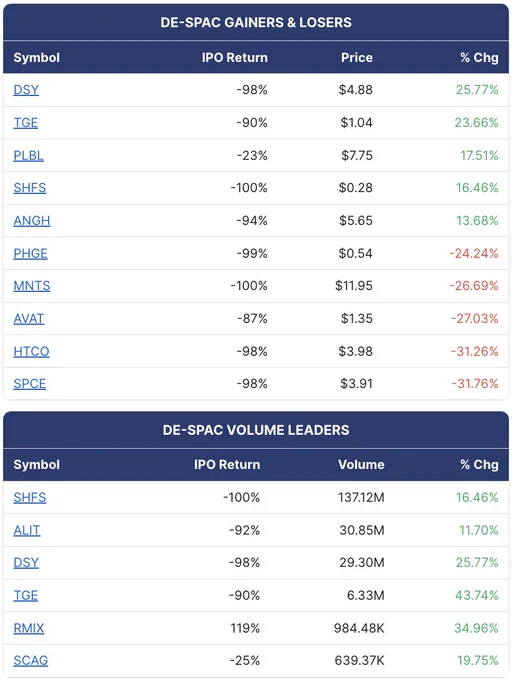This screenshot has width=512, height=680.
Task: Open the TGE link in Volume Leaders
Action: [26, 595]
